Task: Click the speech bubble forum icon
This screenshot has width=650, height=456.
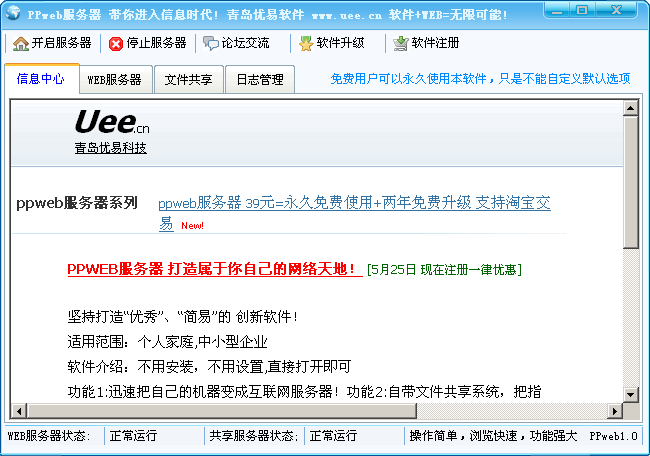Action: coord(211,43)
